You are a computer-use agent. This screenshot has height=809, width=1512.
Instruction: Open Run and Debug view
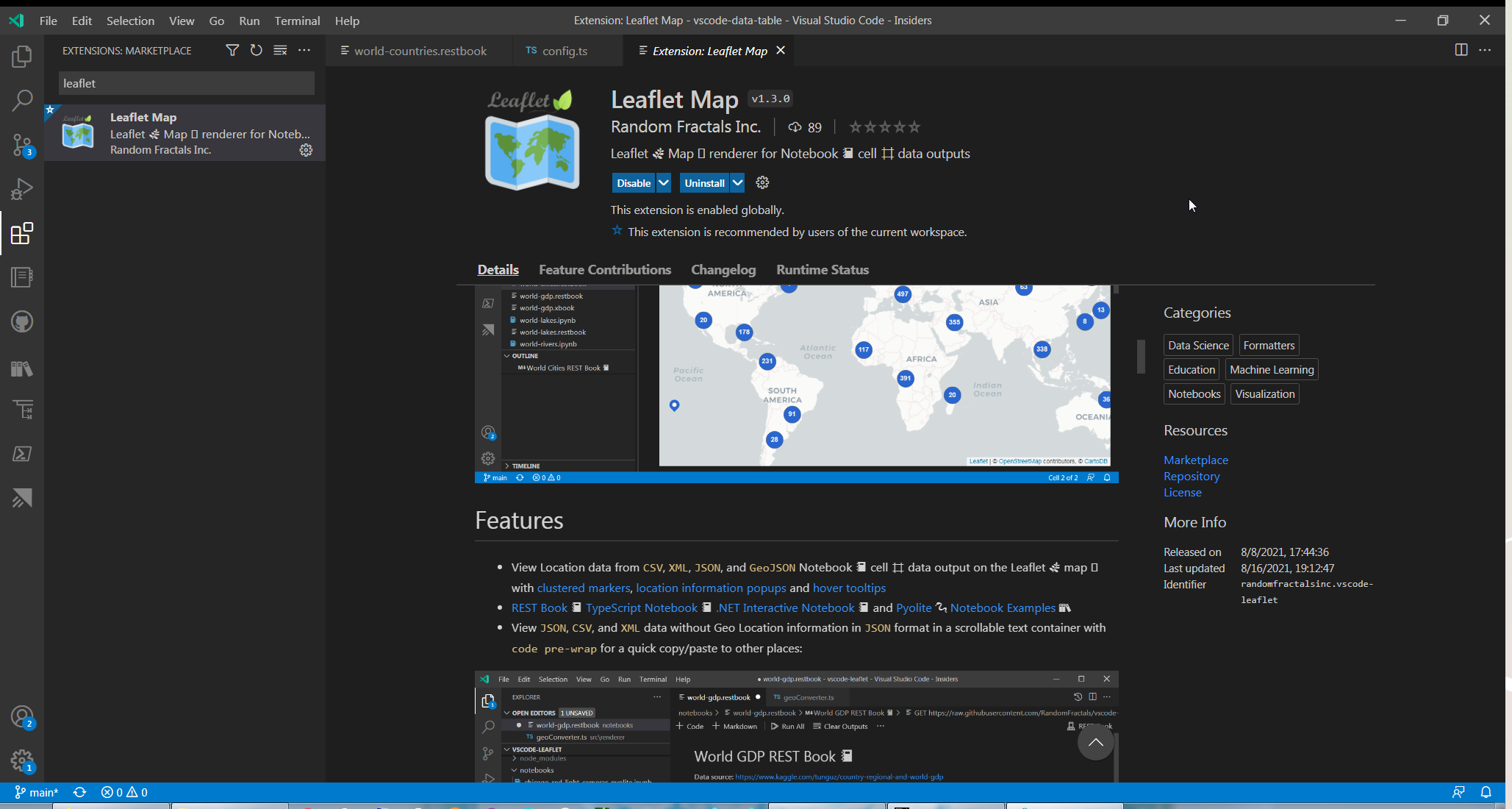point(22,189)
